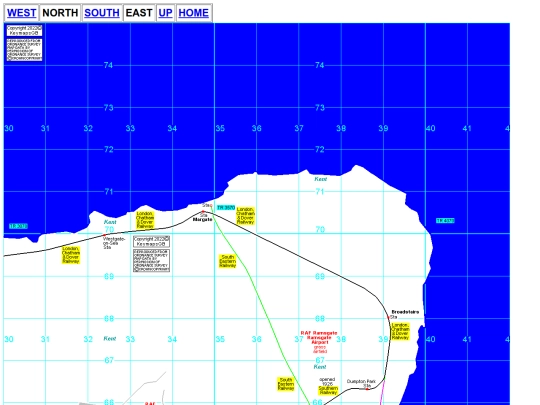Click the South Eastern Railway label nearest Margate
540x405 pixels.
tap(228, 261)
